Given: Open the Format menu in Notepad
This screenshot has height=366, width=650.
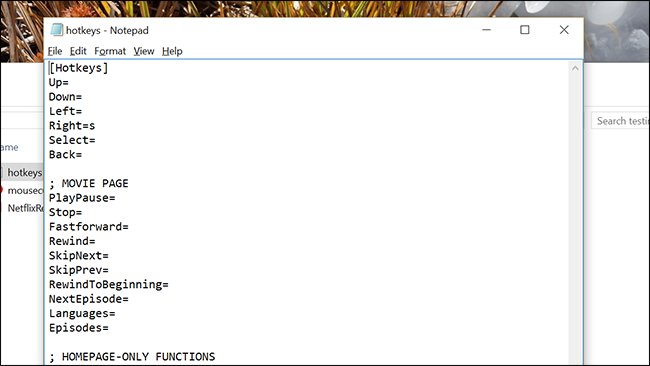Looking at the screenshot, I should [110, 51].
